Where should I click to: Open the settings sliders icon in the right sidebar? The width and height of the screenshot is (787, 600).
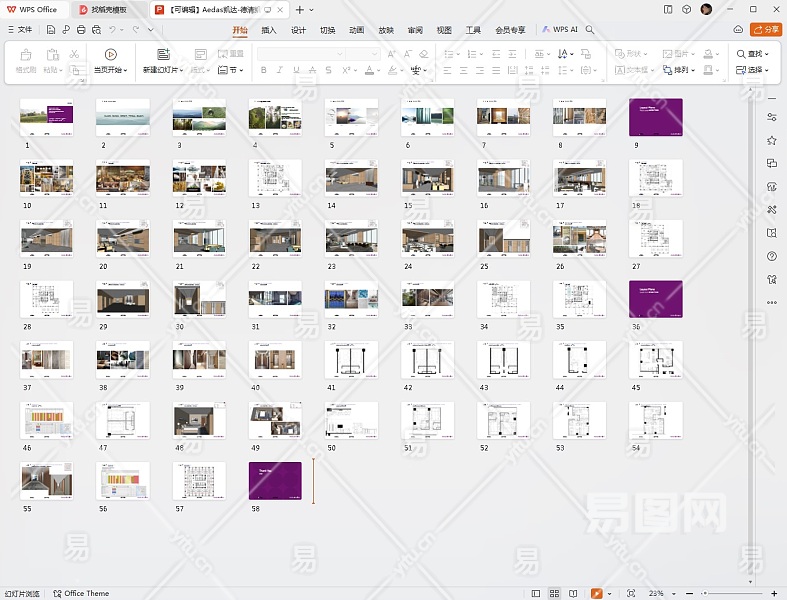(x=771, y=116)
